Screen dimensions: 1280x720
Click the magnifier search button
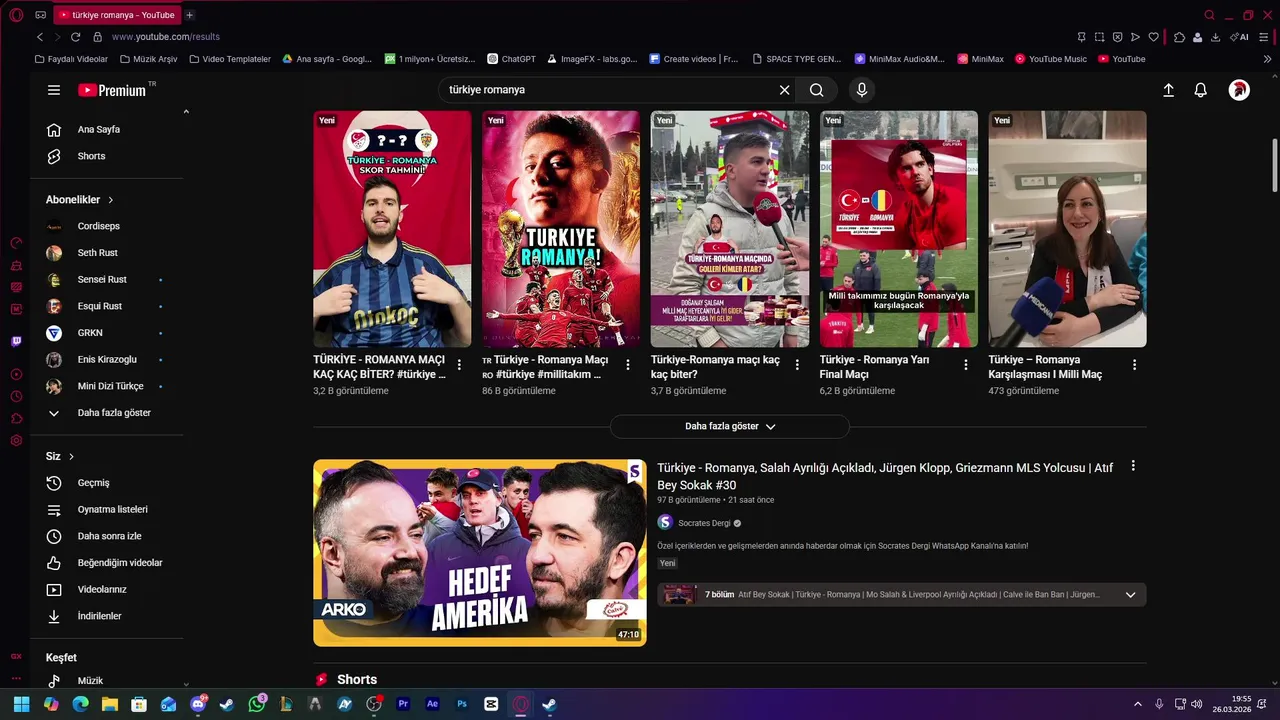click(817, 90)
